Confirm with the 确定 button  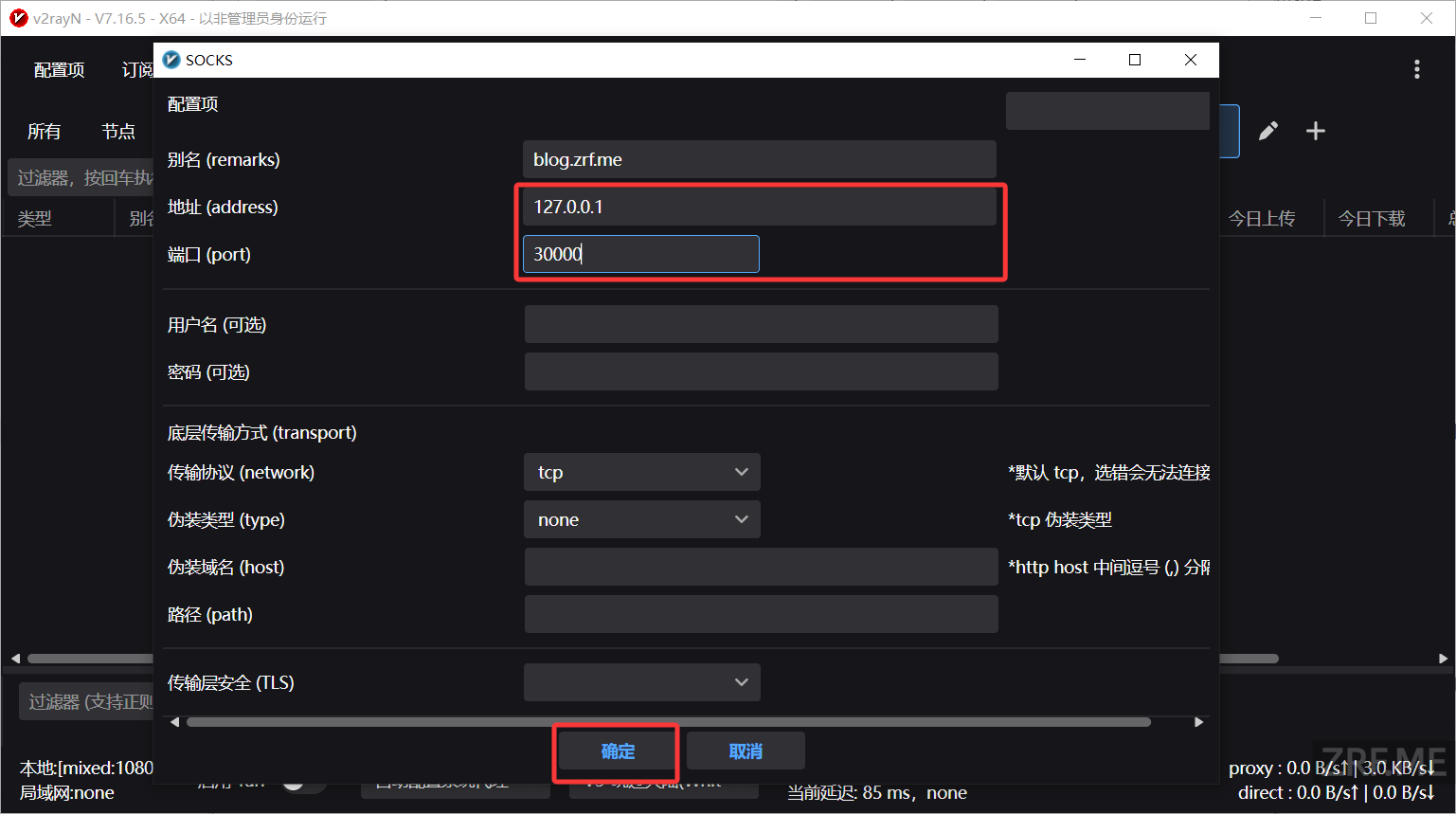click(618, 751)
